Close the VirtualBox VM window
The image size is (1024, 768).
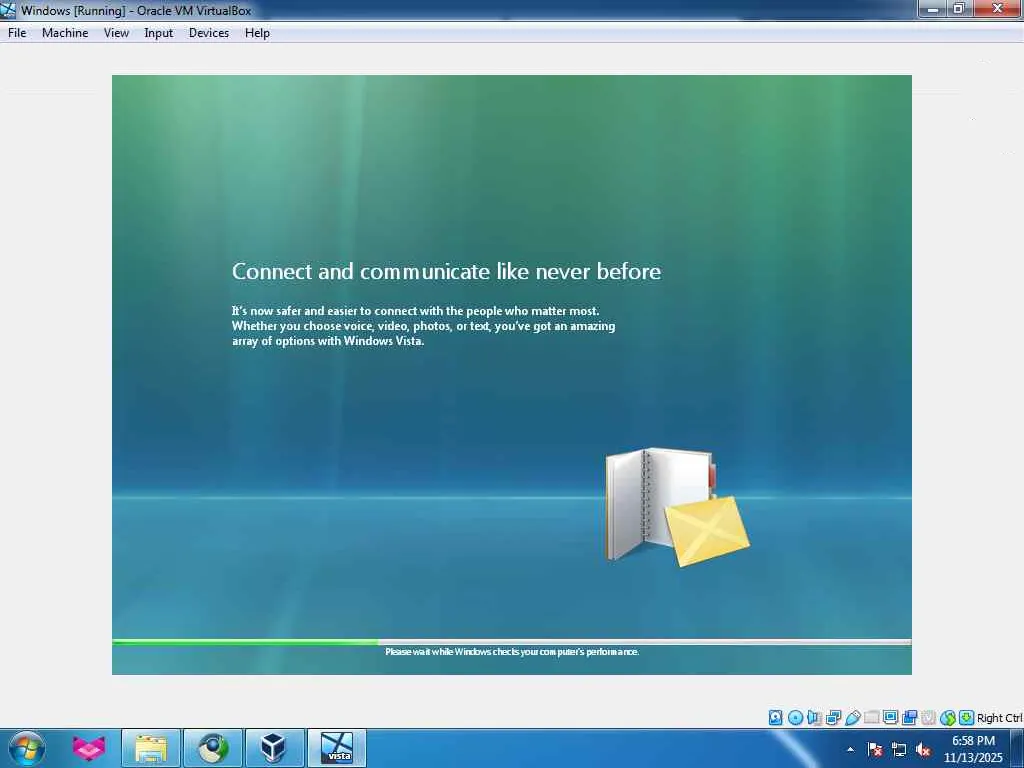(x=997, y=8)
